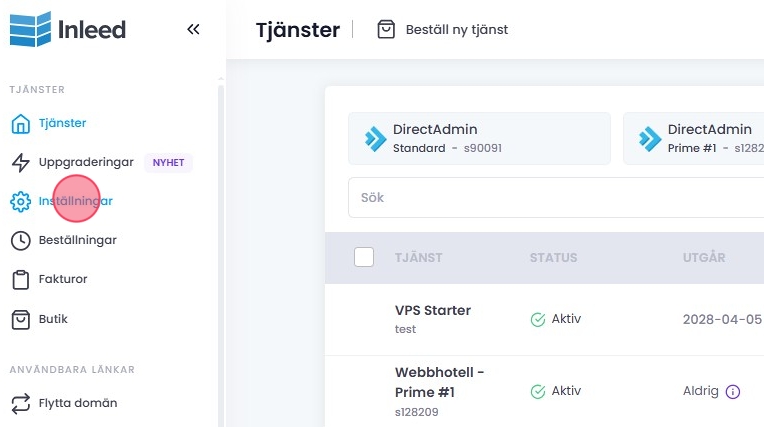Click the Uppgraderingar lightning icon
The width and height of the screenshot is (764, 427).
(x=20, y=162)
